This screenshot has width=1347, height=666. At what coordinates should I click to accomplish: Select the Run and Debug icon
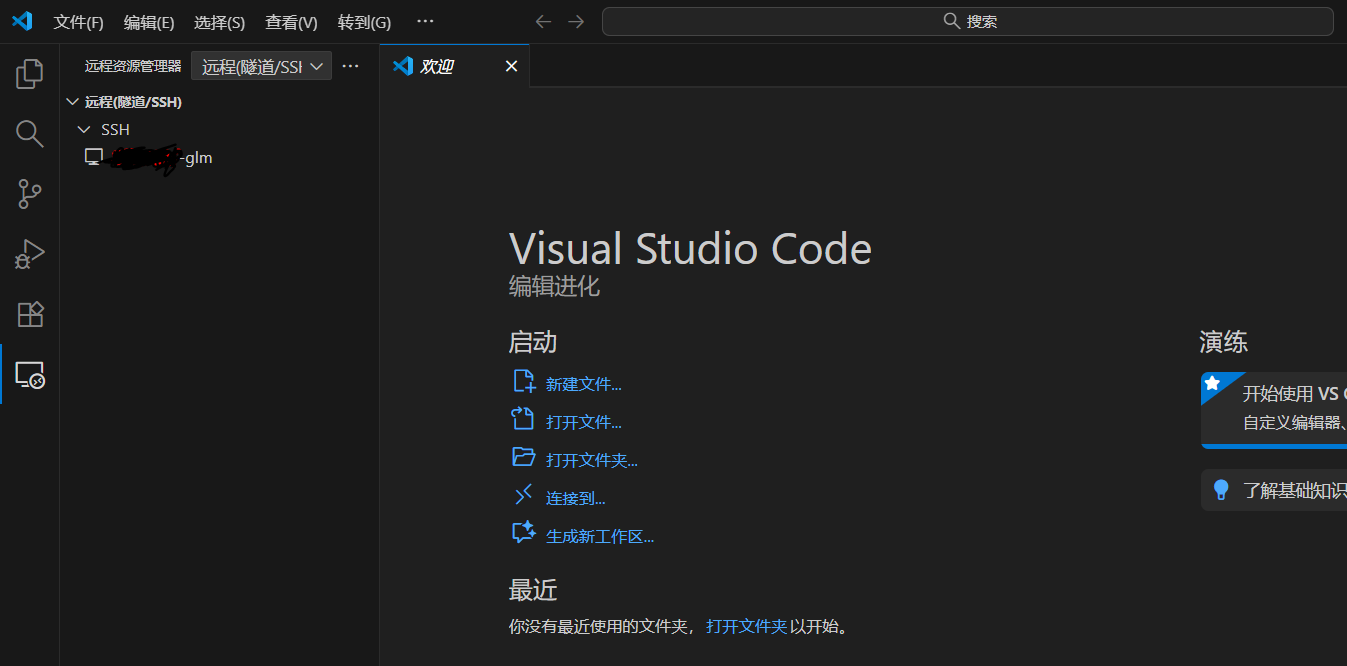click(29, 254)
